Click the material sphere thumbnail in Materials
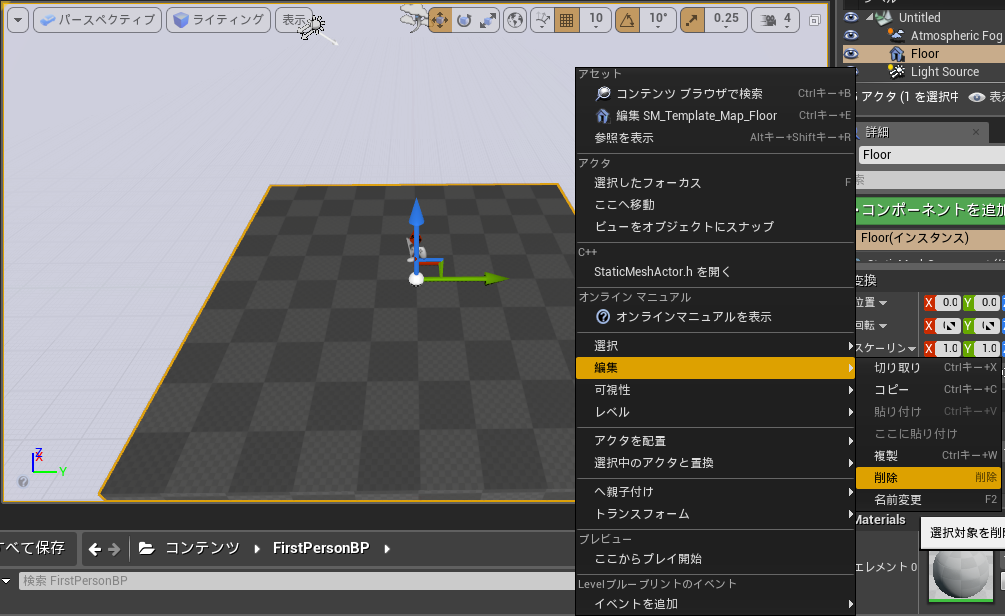The height and width of the screenshot is (616, 1005). coord(960,576)
